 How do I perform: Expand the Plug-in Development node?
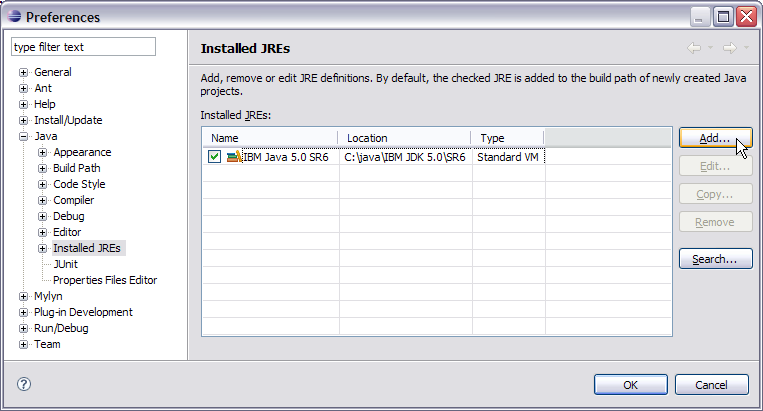point(24,312)
